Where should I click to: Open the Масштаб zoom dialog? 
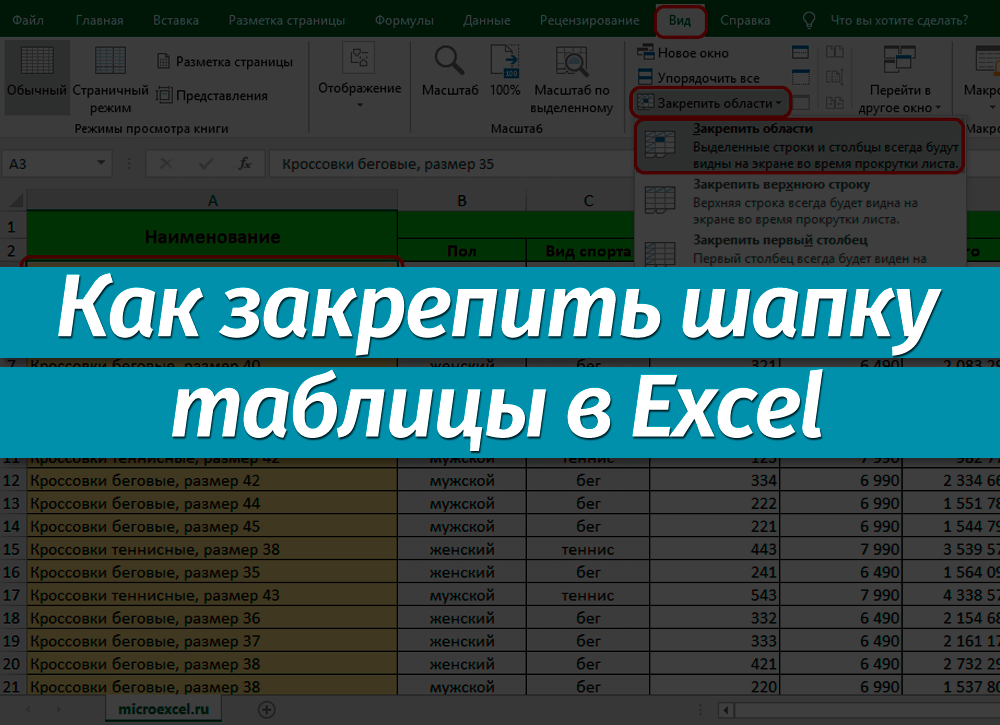(x=450, y=71)
